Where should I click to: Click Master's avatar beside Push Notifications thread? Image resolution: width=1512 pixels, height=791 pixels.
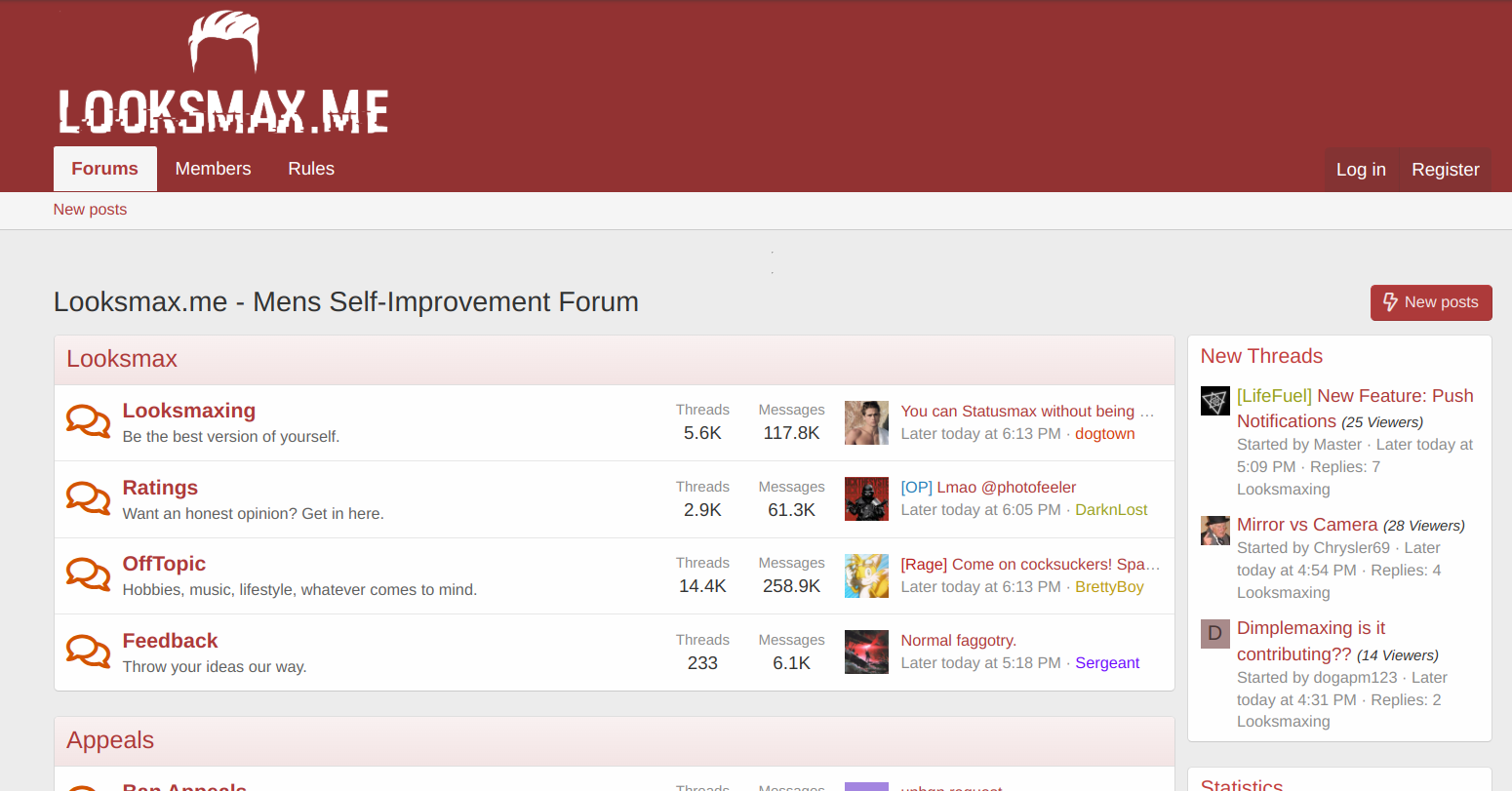(x=1215, y=401)
